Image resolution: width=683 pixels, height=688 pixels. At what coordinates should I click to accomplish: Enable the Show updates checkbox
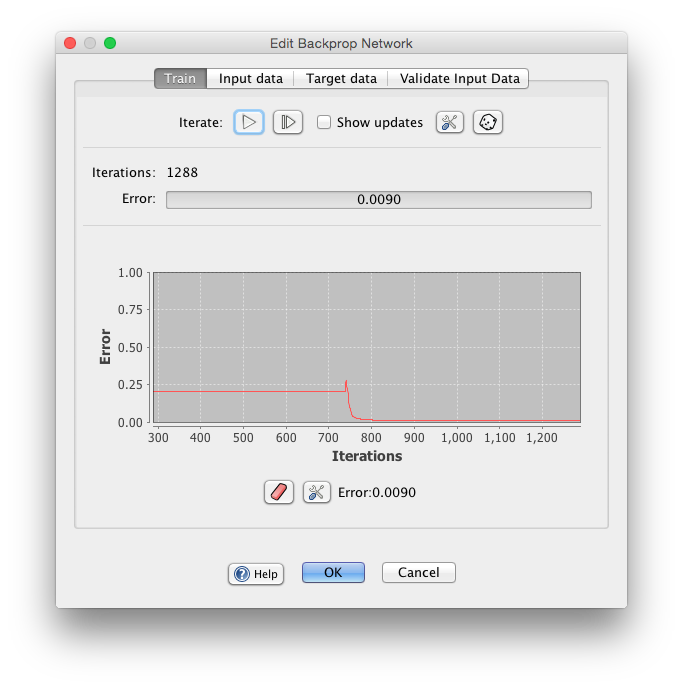tap(324, 122)
